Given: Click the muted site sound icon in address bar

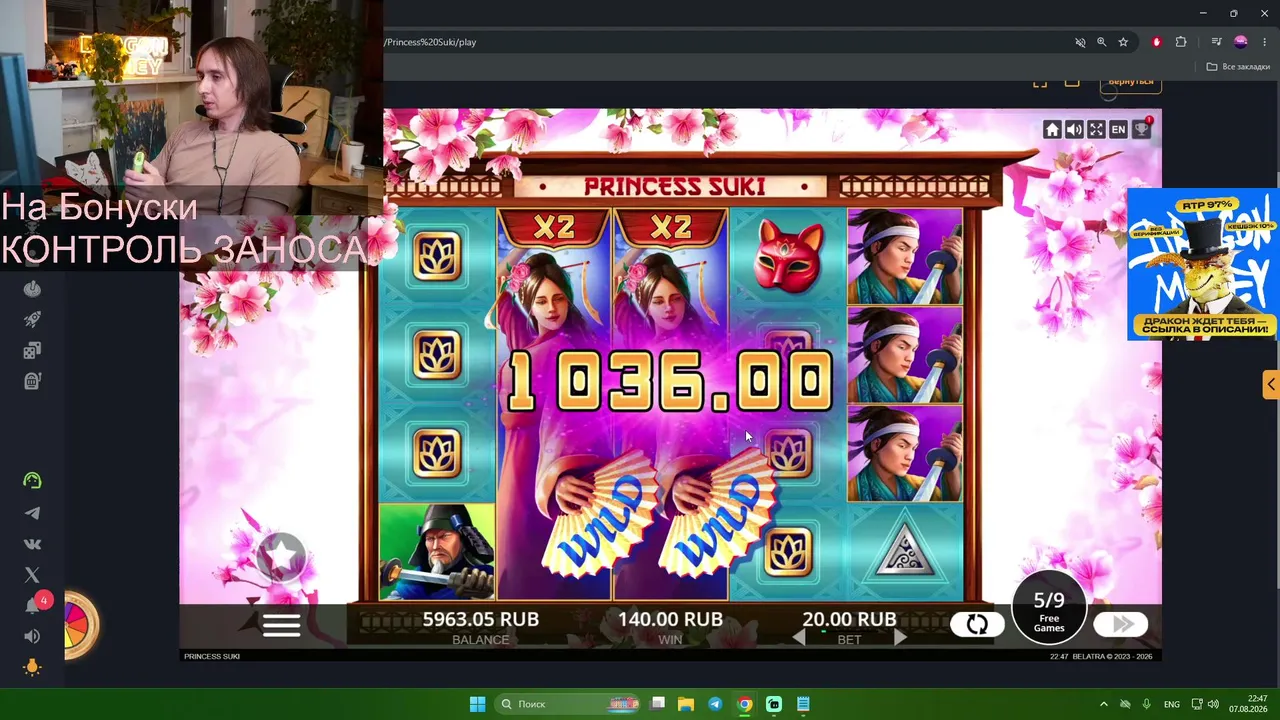Looking at the screenshot, I should pos(1080,42).
